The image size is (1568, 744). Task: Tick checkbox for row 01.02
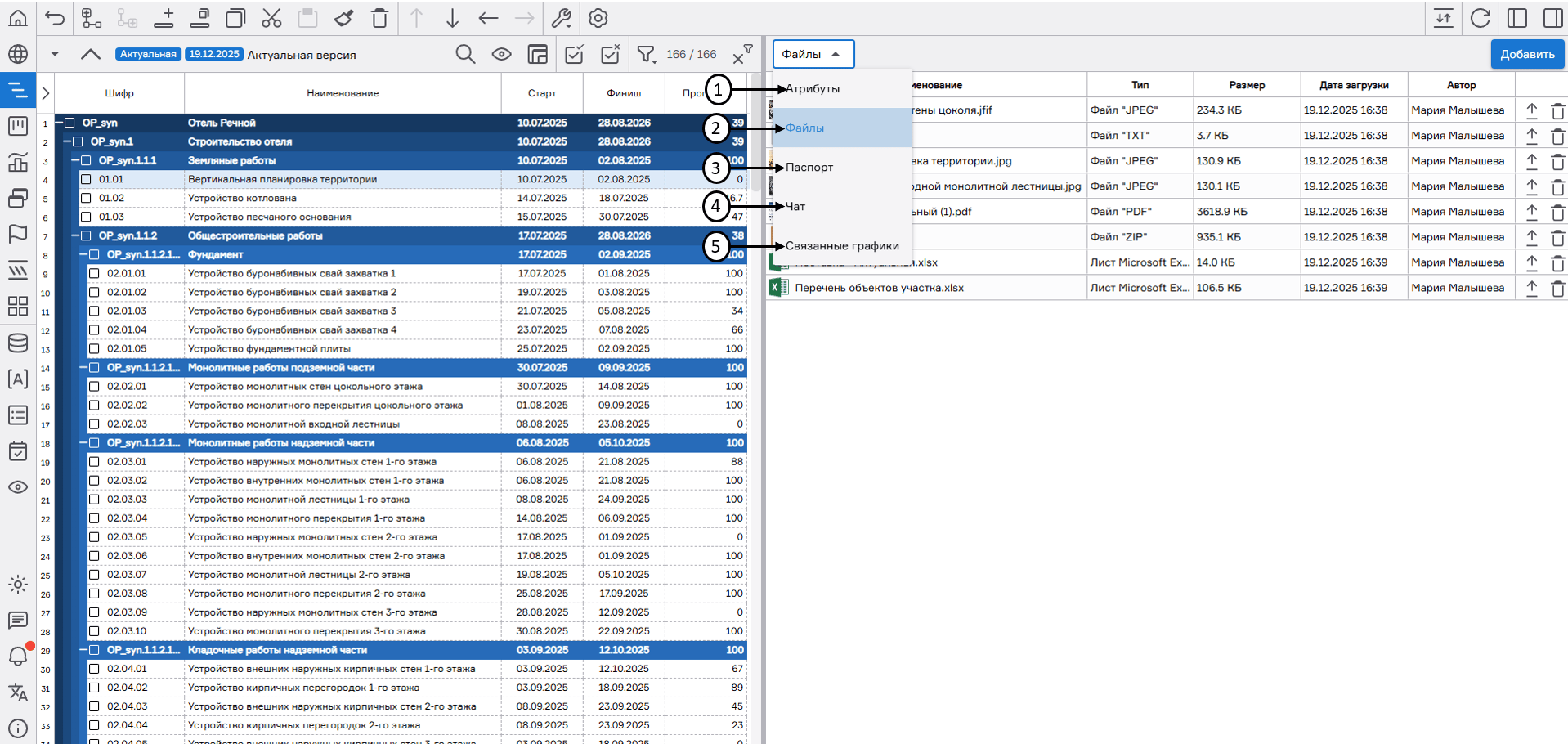pos(86,198)
